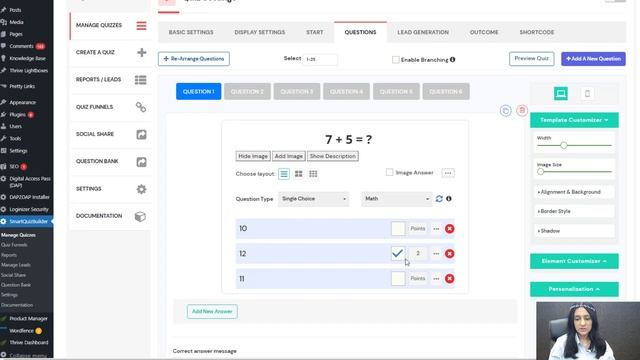Enable Branching checkbox
640x360 pixels.
396,60
